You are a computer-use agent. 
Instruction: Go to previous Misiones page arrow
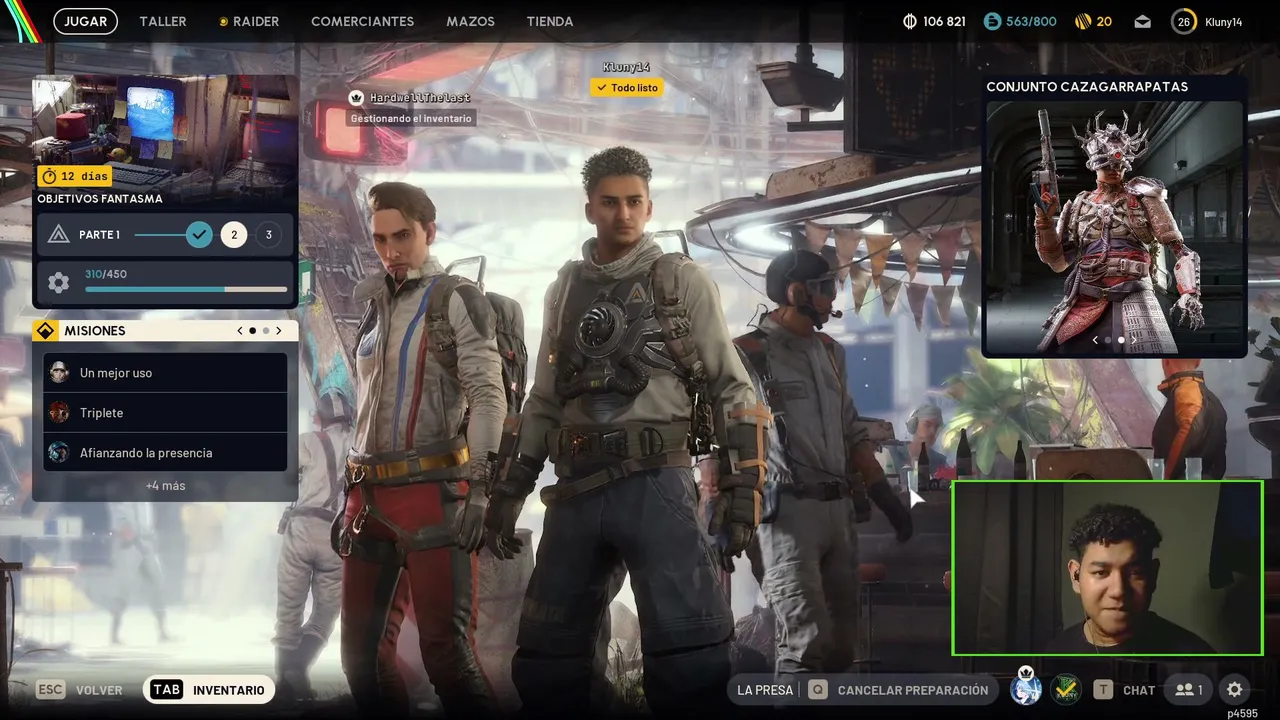(x=240, y=331)
